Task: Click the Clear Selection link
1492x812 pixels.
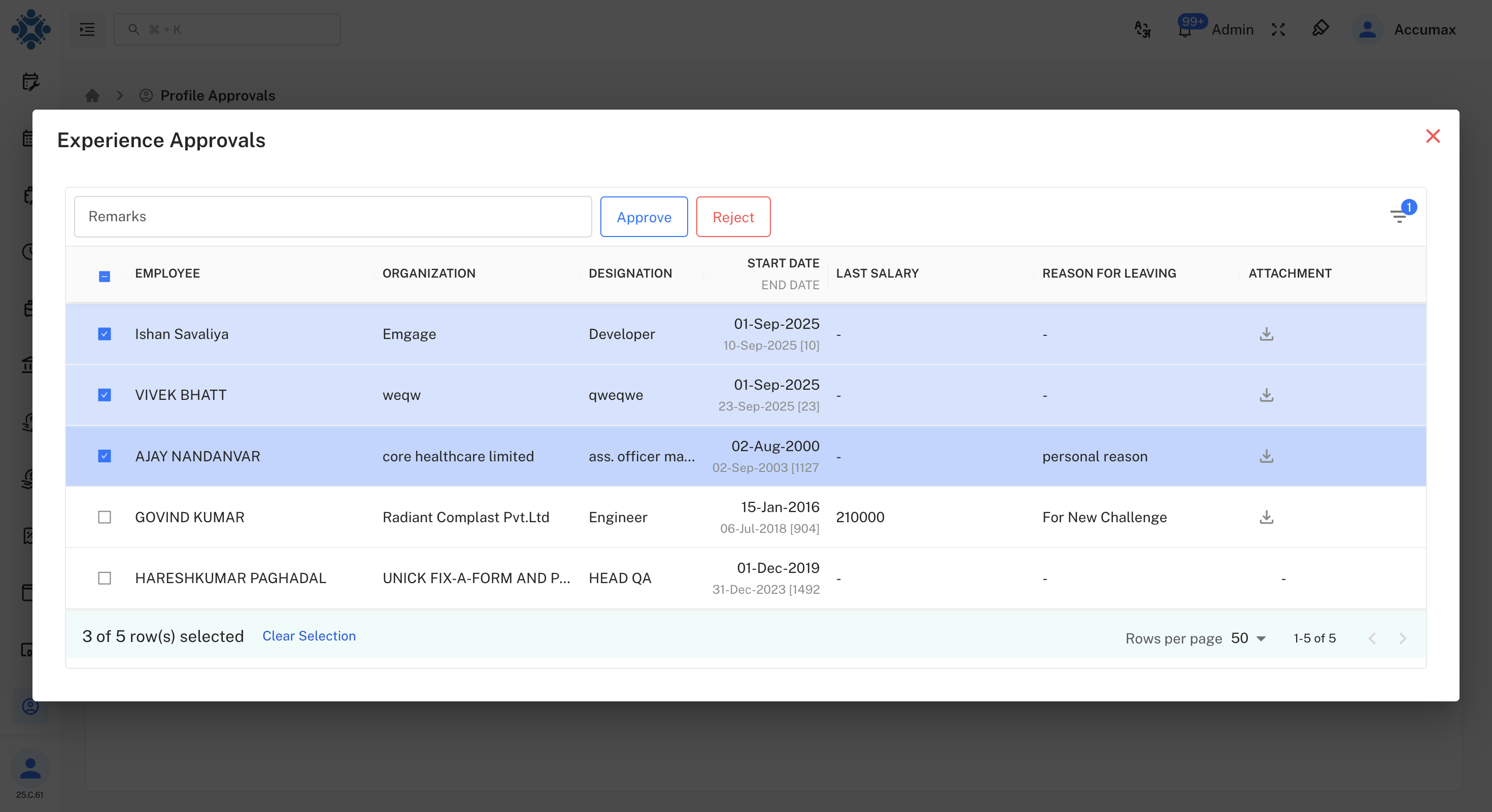Action: [x=309, y=635]
